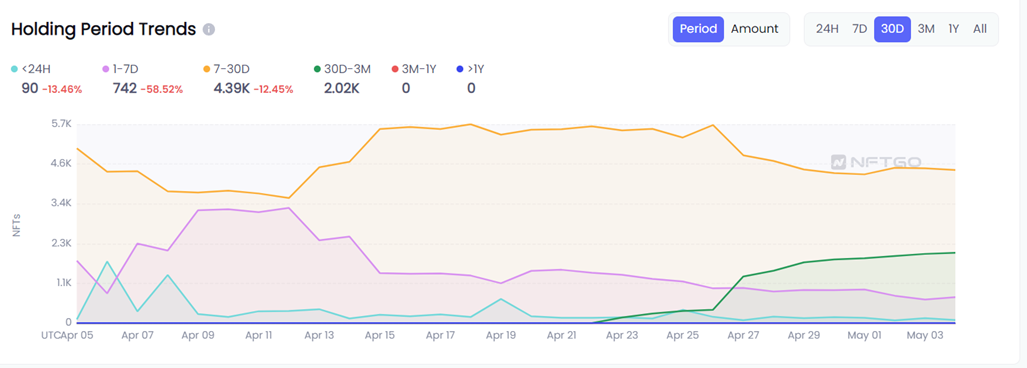The width and height of the screenshot is (1027, 368).
Task: Click the Apr 27 x-axis label
Action: pos(743,335)
